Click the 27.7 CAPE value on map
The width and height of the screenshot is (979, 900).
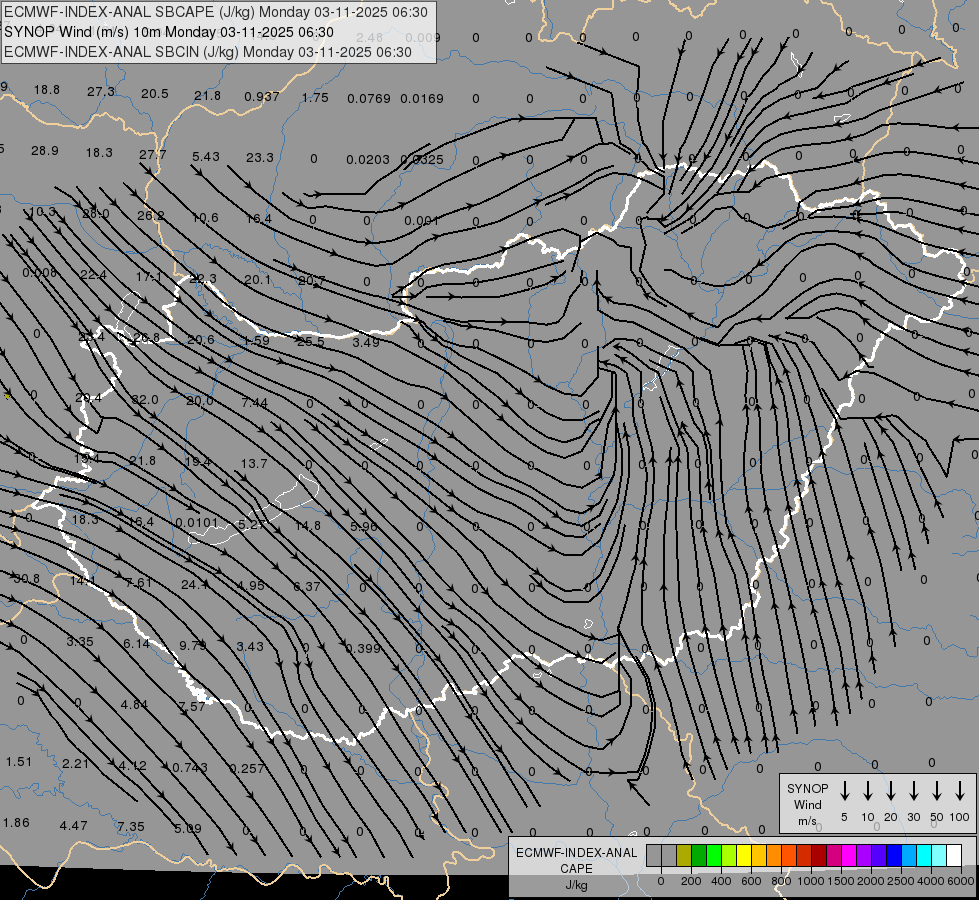(153, 154)
